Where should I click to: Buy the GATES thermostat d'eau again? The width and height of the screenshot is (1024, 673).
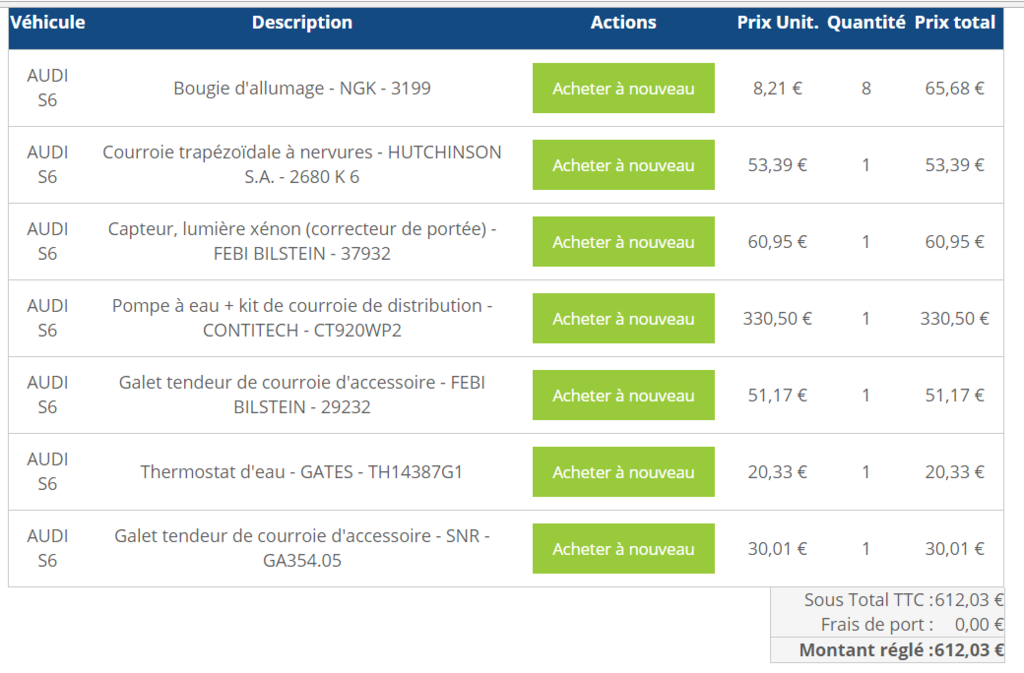pyautogui.click(x=623, y=472)
